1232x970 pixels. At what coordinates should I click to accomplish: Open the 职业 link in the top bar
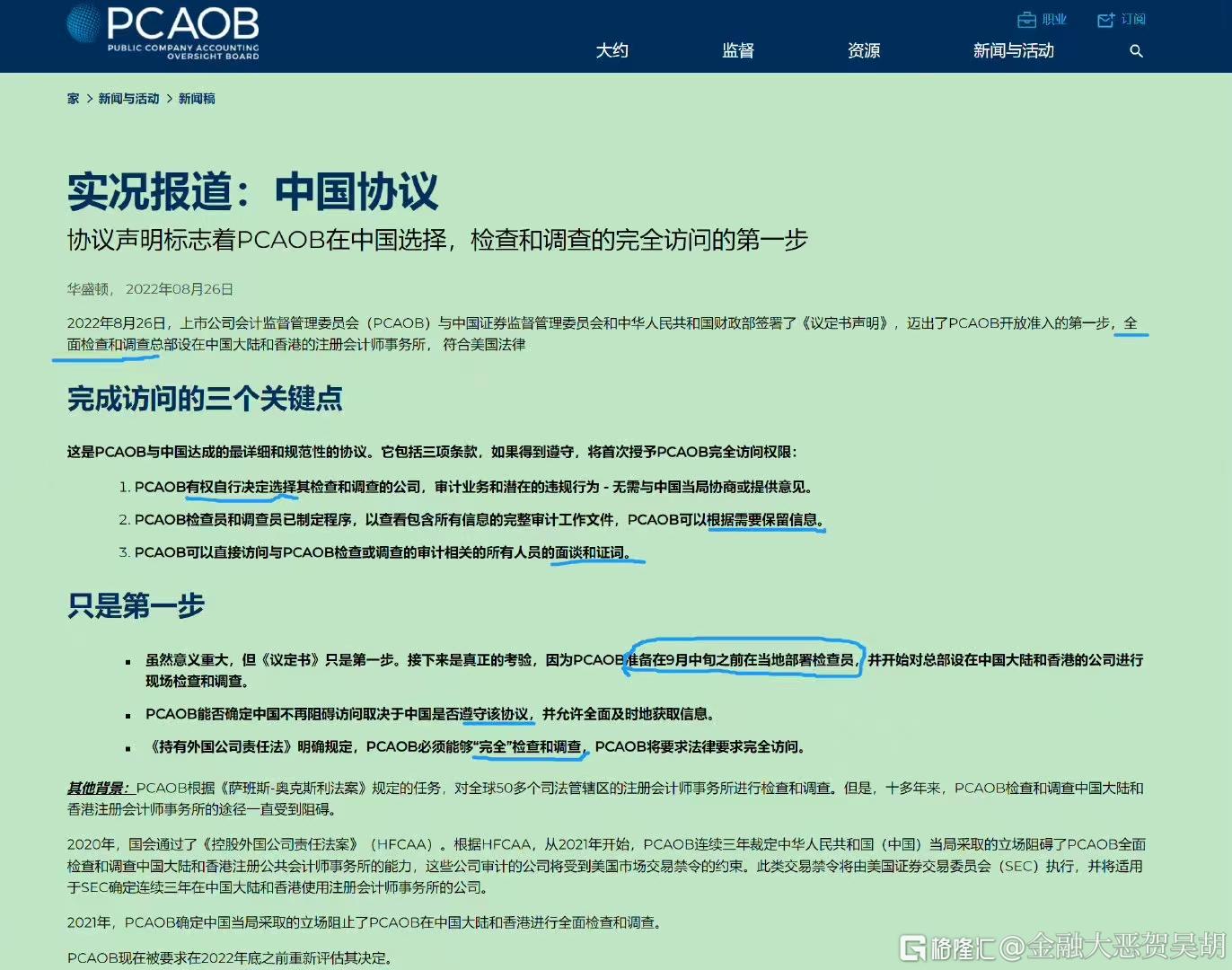pyautogui.click(x=1054, y=20)
